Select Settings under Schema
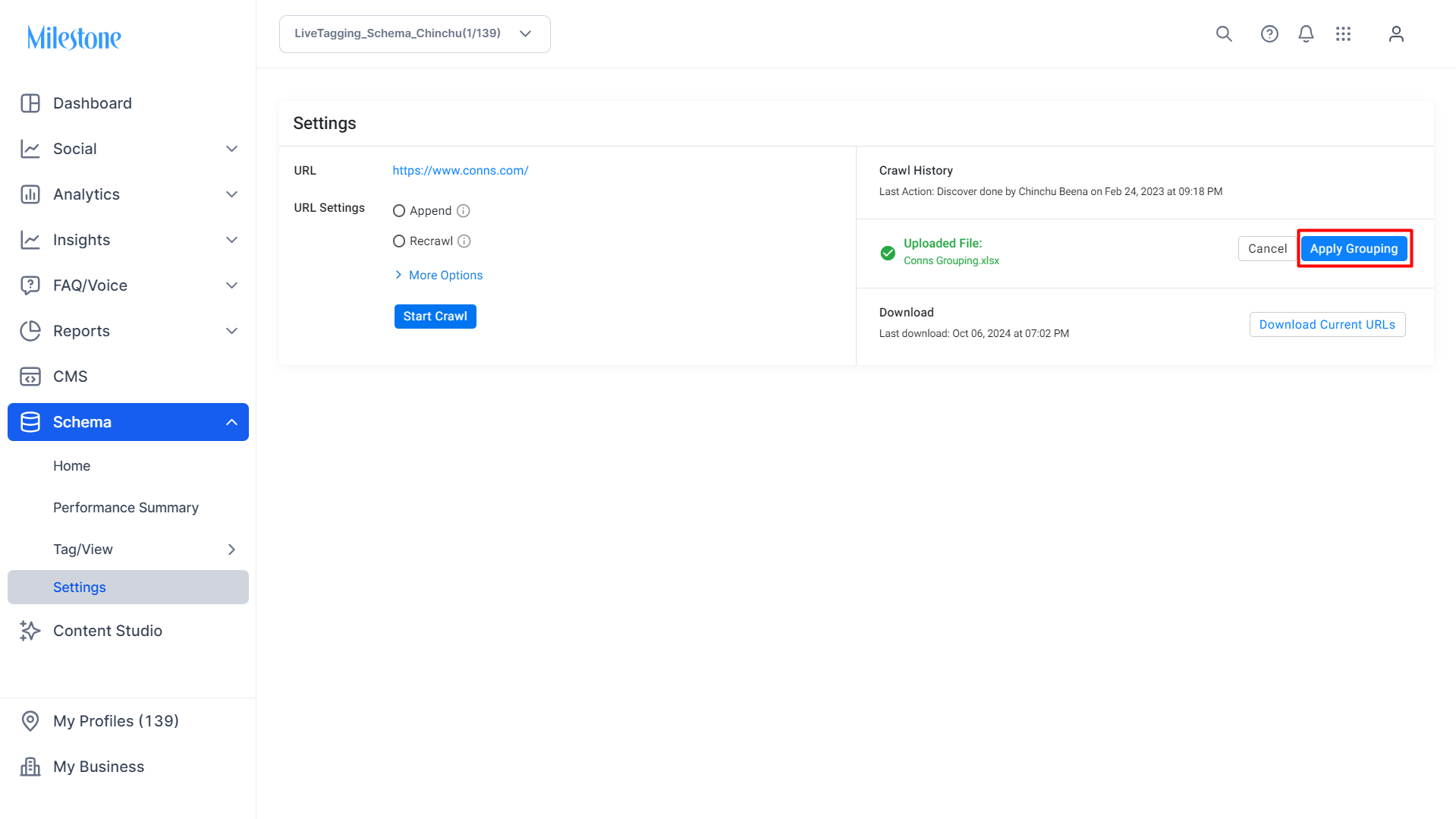This screenshot has height=819, width=1456. point(128,587)
